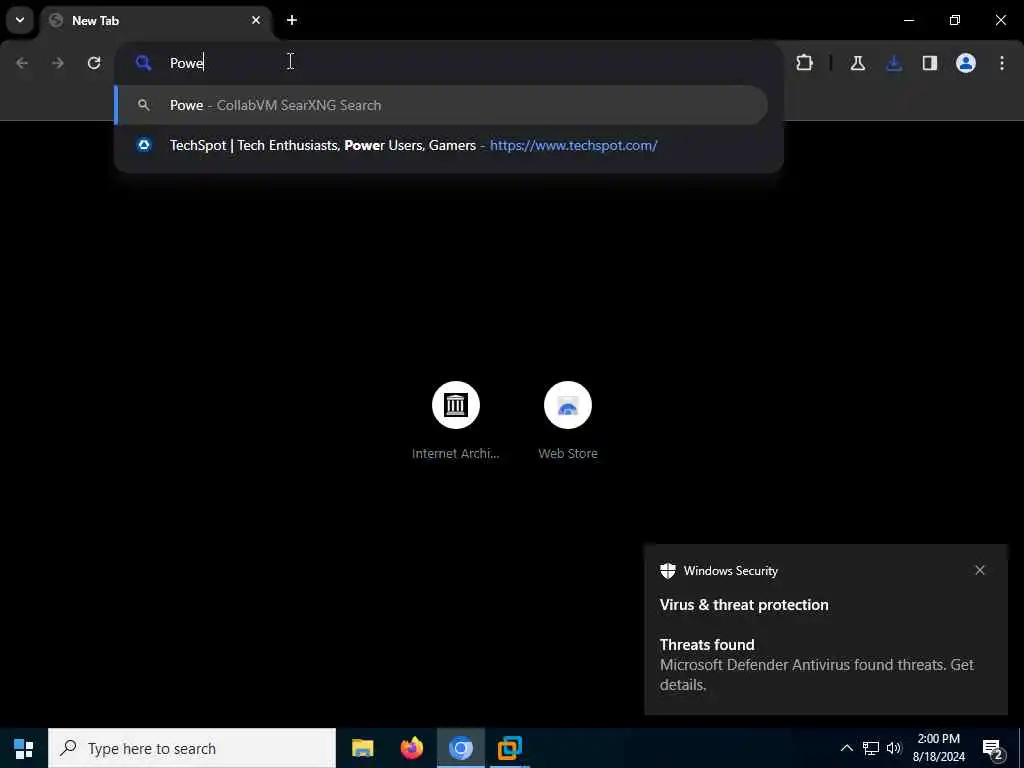Click the 'Type here to search' box

(x=192, y=748)
